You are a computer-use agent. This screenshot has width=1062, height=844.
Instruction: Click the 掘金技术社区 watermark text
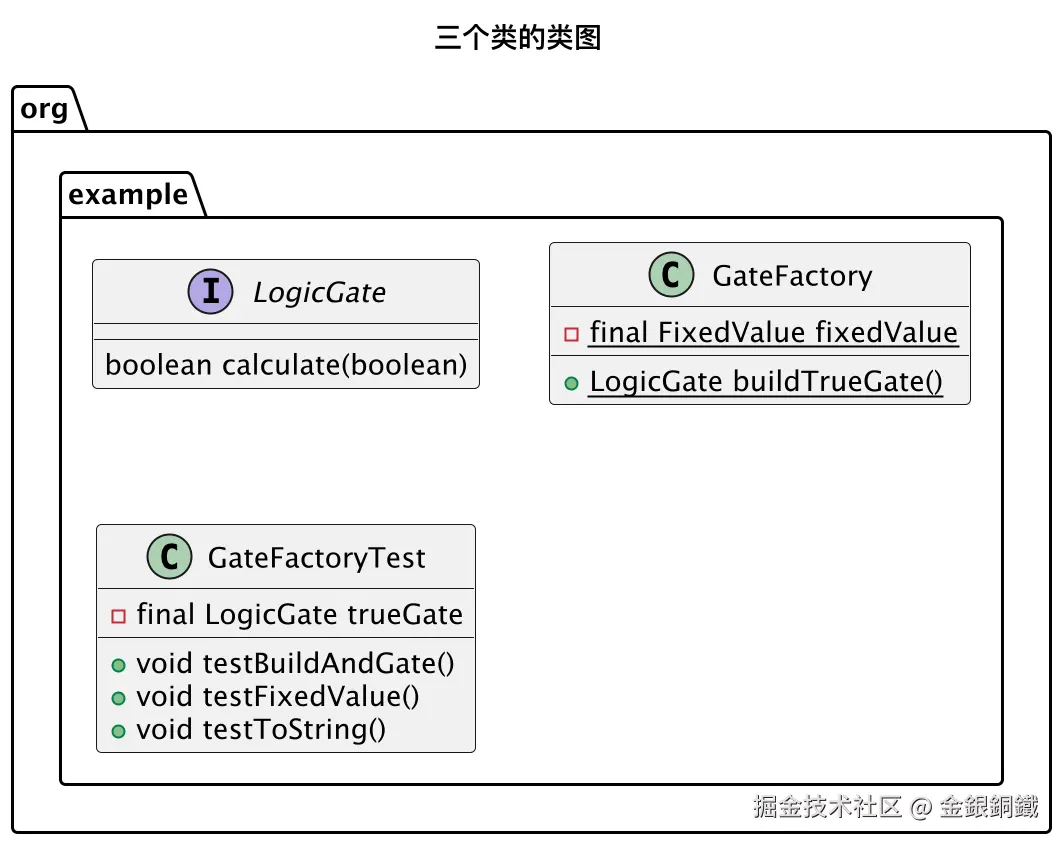(x=827, y=806)
